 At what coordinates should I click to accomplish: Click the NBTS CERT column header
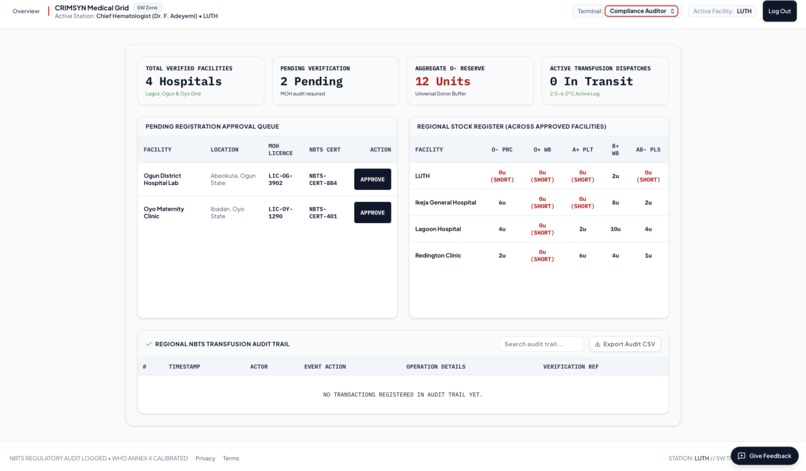point(324,150)
